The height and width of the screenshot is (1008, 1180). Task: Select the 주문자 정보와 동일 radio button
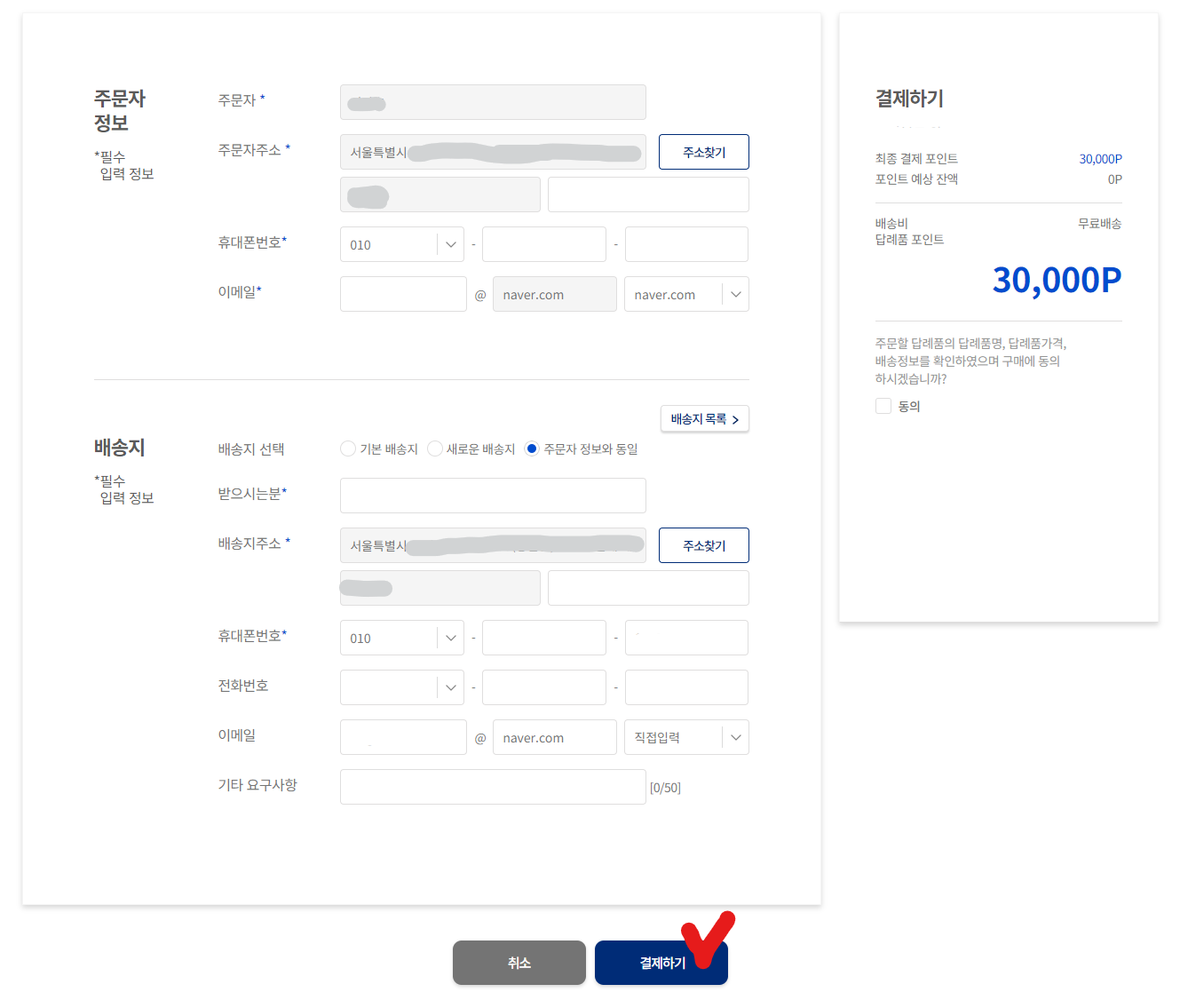tap(532, 448)
